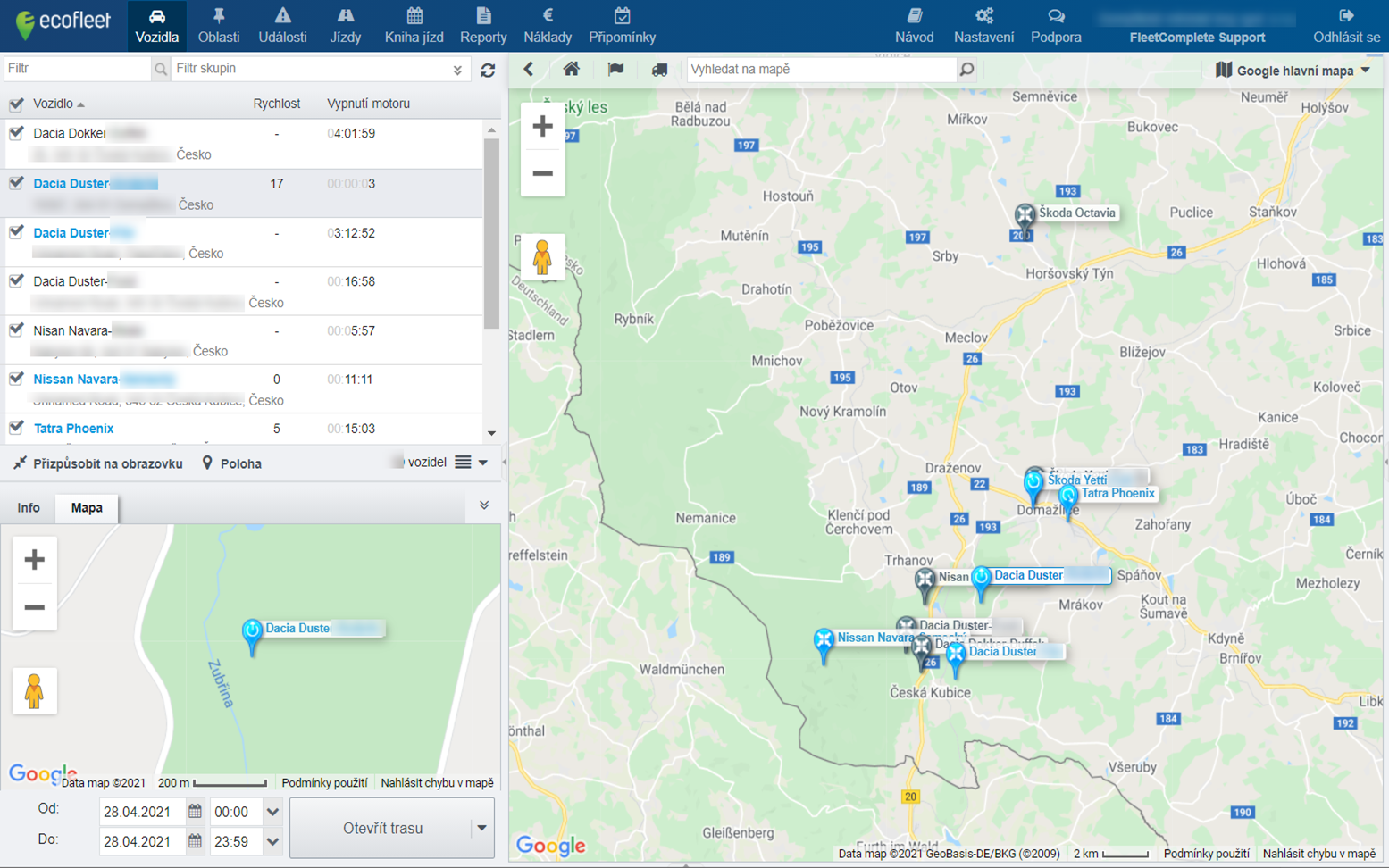The height and width of the screenshot is (868, 1389).
Task: Click the ecofleet logo
Action: pyautogui.click(x=63, y=24)
